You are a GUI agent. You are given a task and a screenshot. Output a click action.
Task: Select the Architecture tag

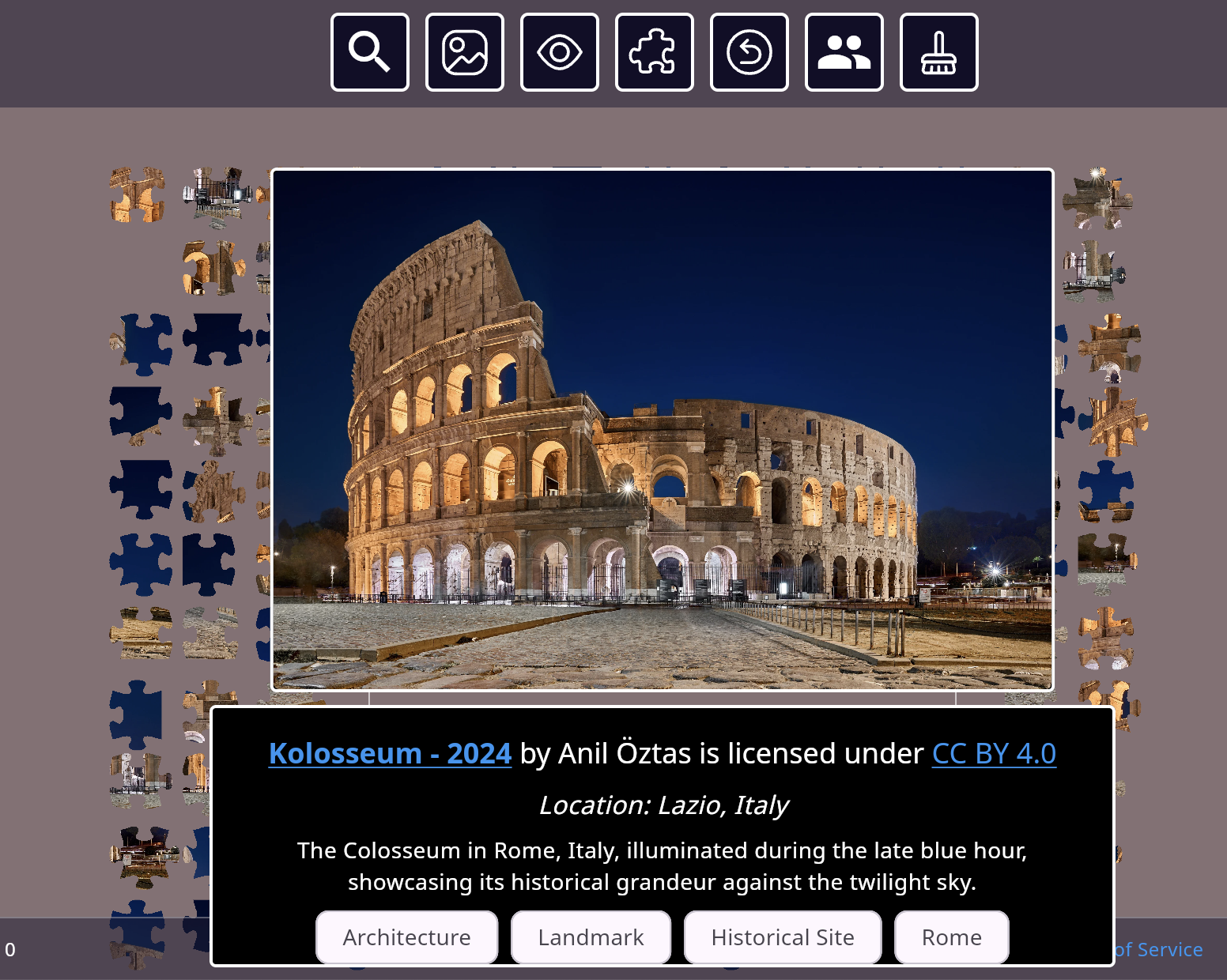pos(406,937)
